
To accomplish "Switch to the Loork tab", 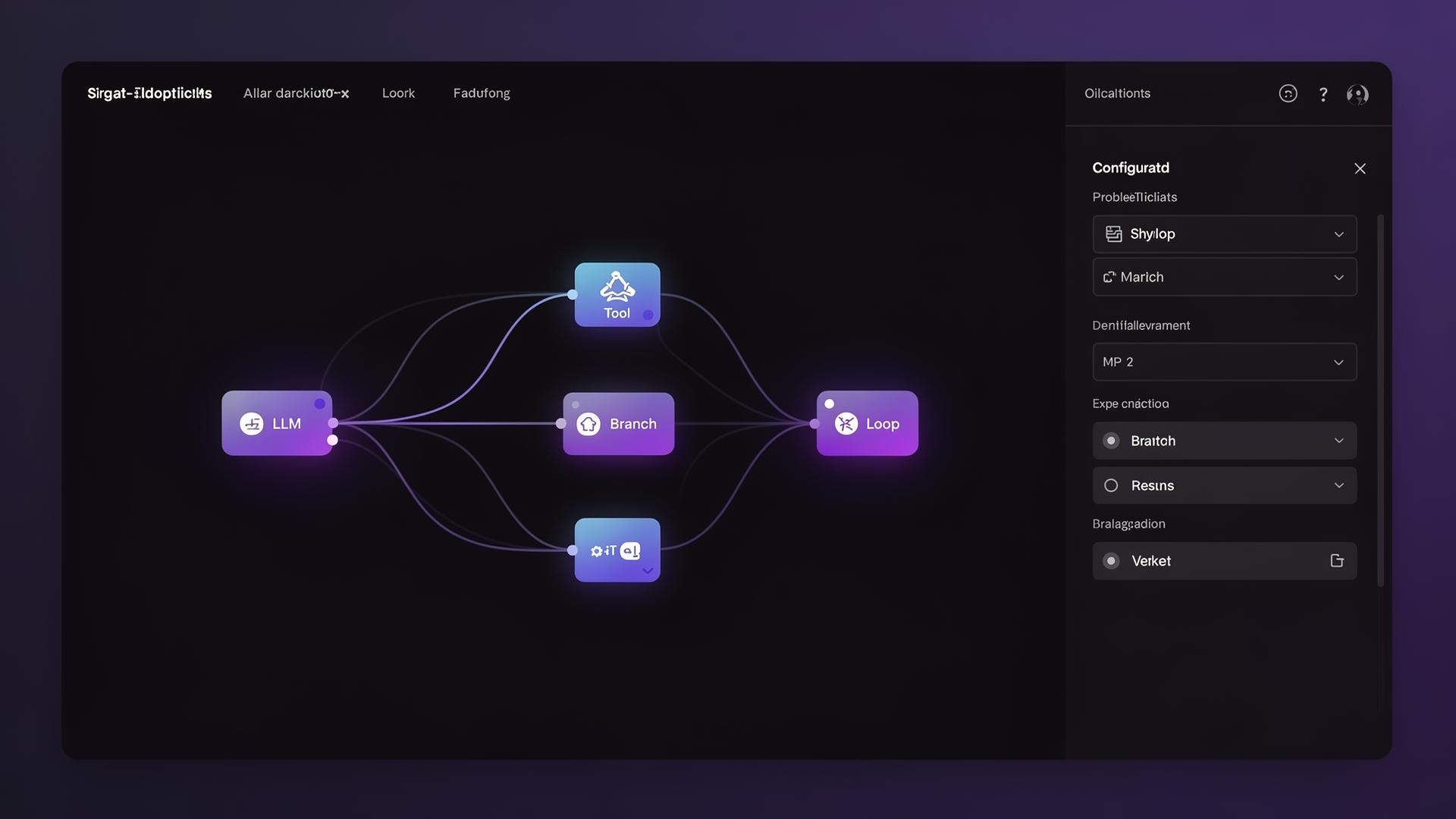I will pyautogui.click(x=398, y=93).
